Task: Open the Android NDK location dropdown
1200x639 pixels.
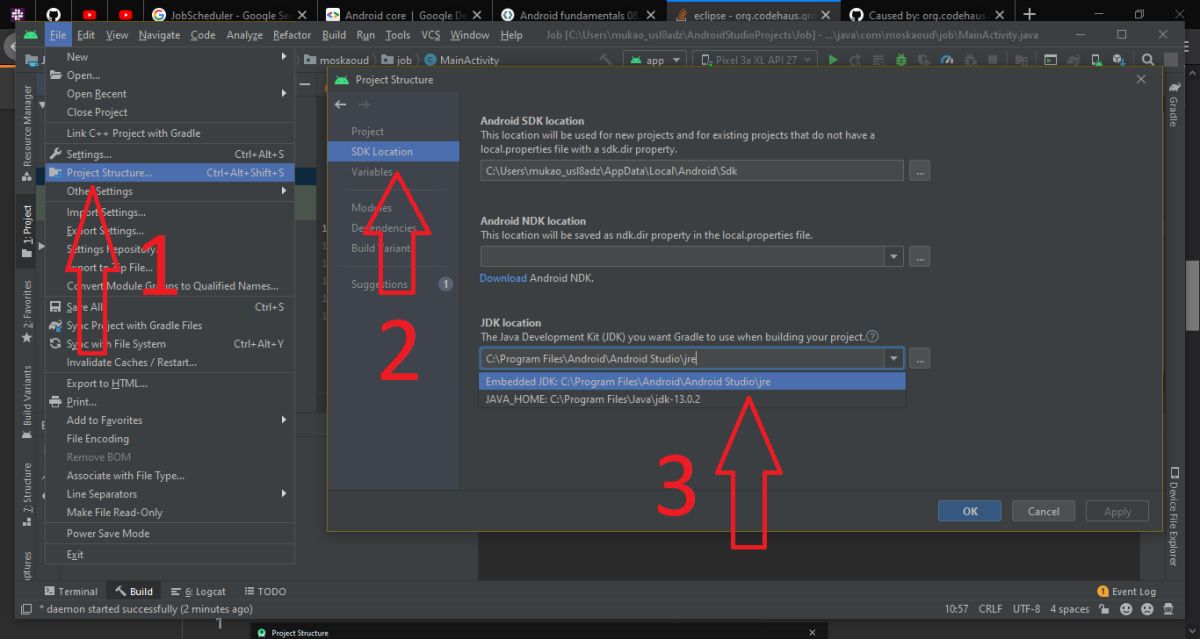Action: (893, 257)
